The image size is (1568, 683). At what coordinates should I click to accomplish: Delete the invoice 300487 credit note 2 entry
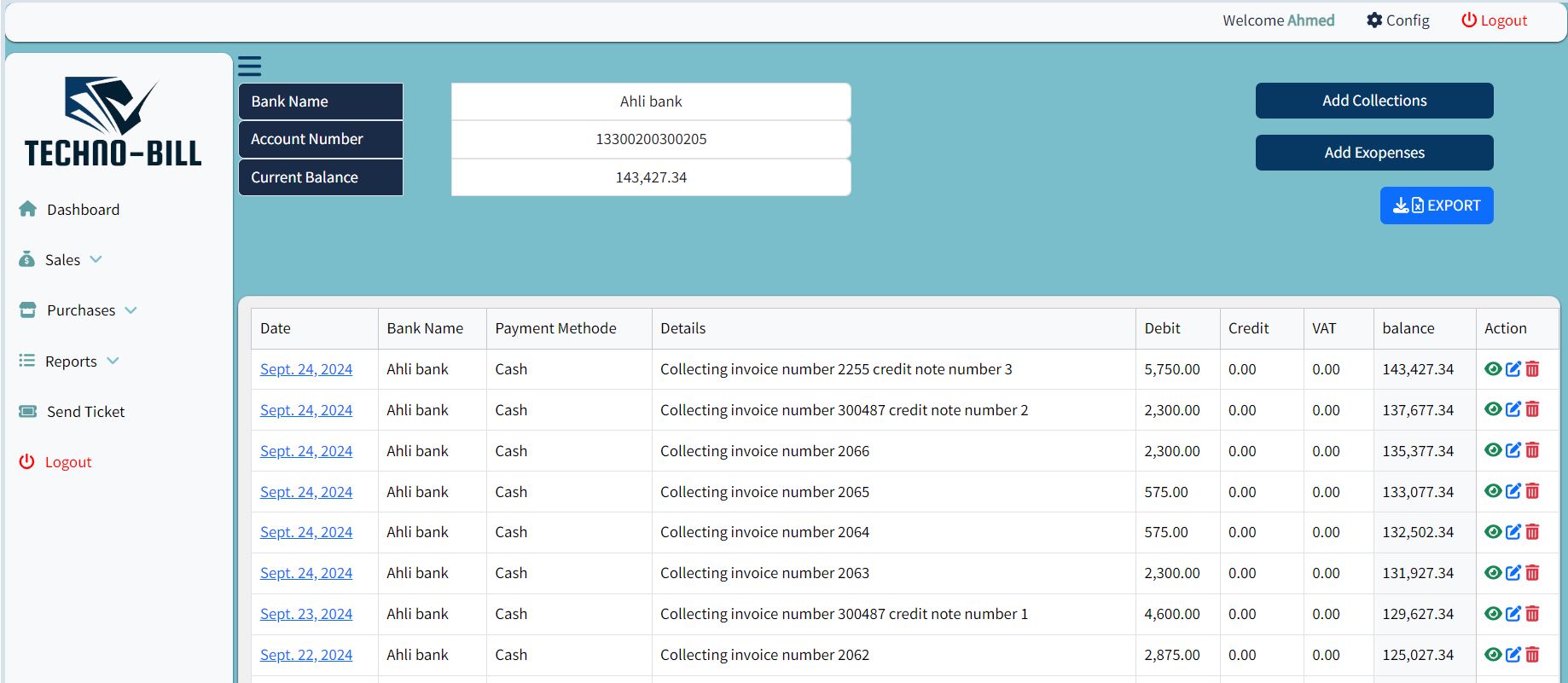click(x=1532, y=409)
